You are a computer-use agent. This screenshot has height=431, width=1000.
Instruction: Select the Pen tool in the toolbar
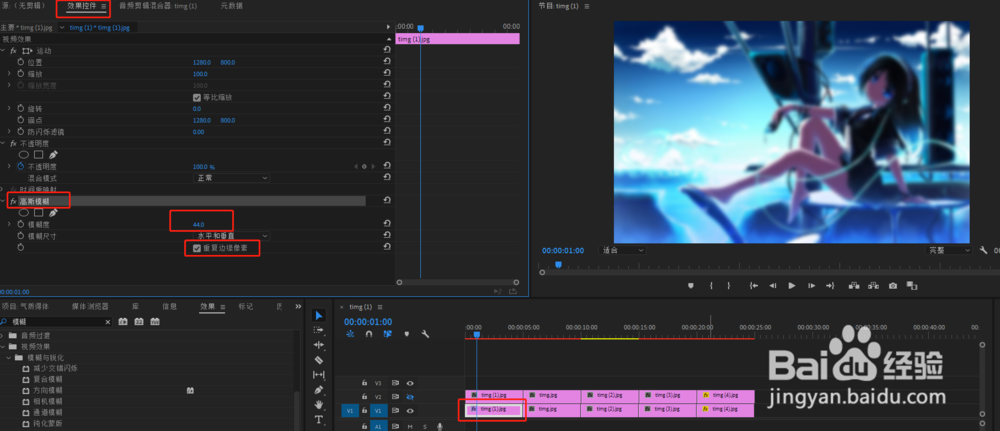point(320,390)
